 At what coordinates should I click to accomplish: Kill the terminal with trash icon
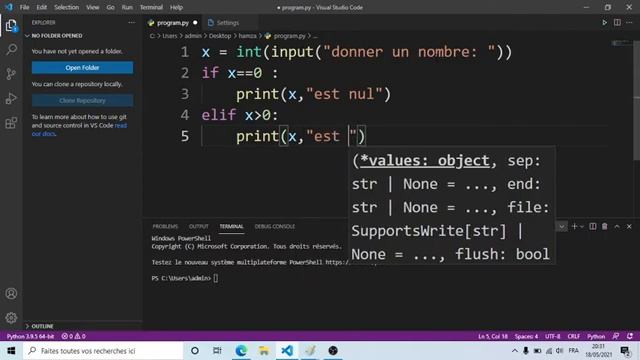(604, 226)
